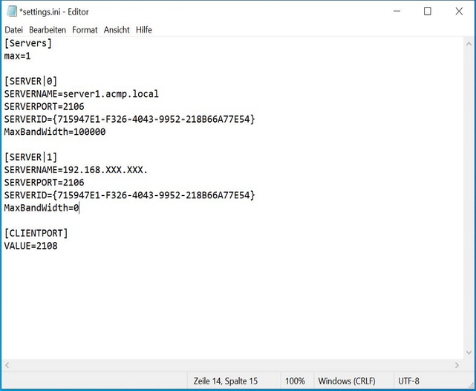Click the Notepad file icon in title bar
The image size is (476, 391).
coord(12,11)
